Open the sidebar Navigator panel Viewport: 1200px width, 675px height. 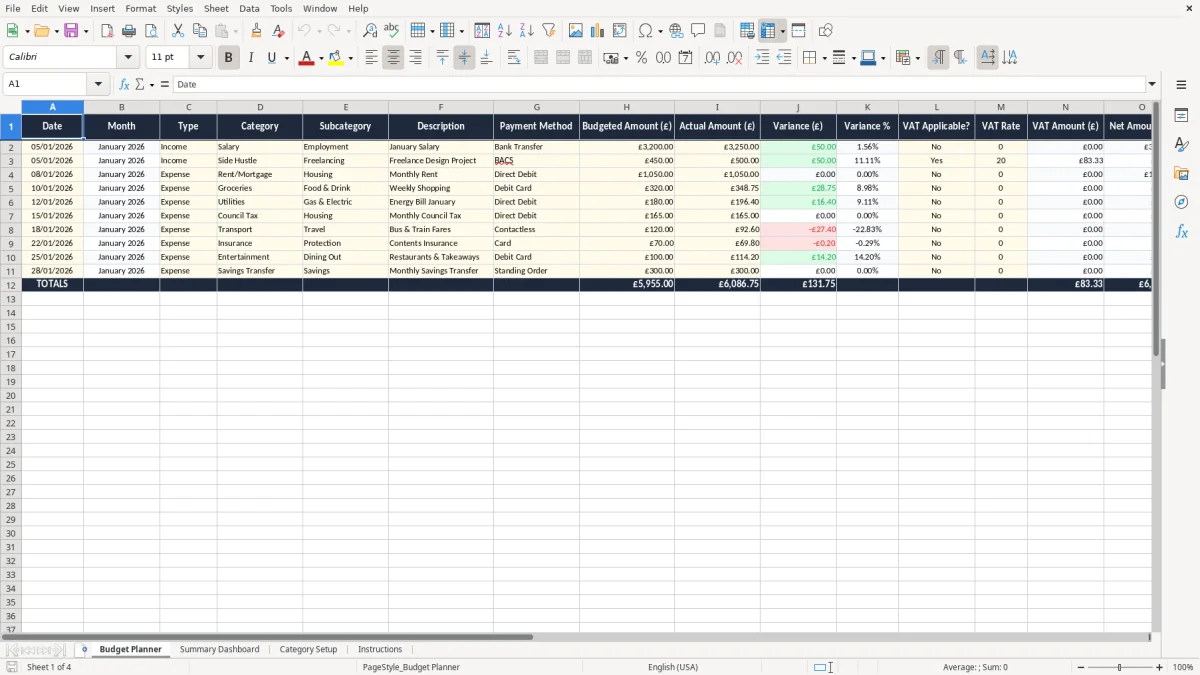pos(1181,202)
